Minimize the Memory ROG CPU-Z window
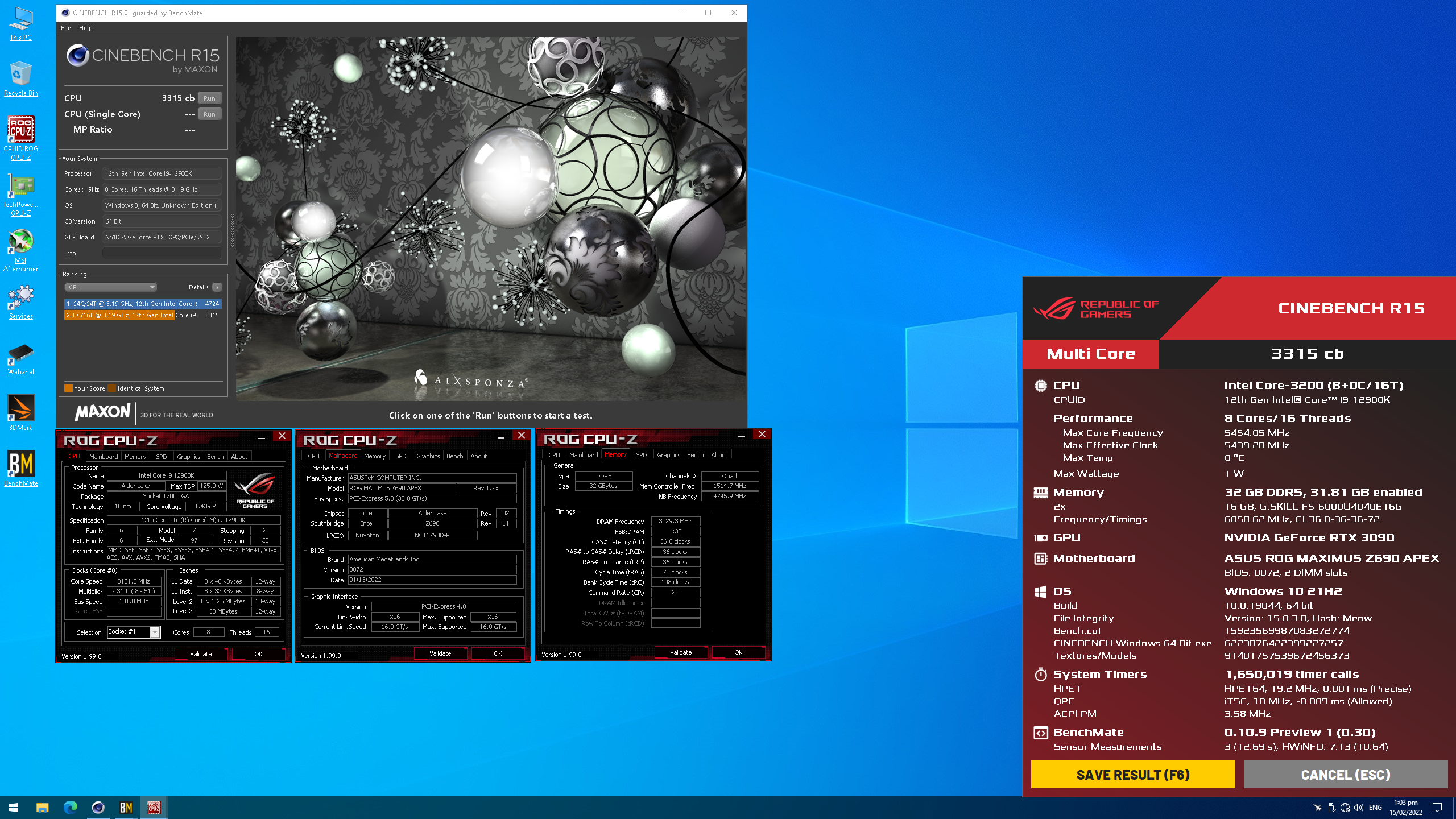 coord(742,436)
